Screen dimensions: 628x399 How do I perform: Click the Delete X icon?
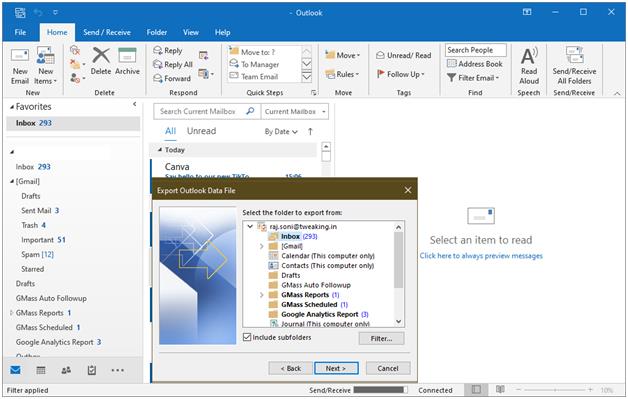101,55
